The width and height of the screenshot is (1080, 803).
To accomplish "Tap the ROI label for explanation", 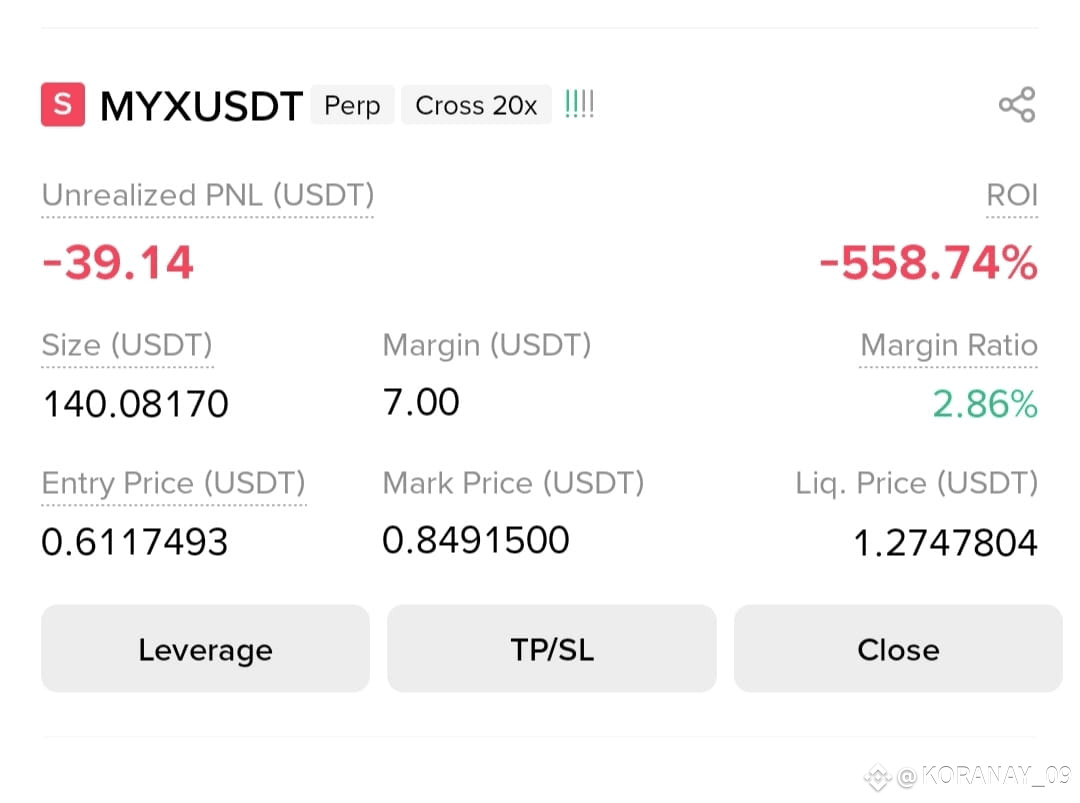I will 1012,195.
